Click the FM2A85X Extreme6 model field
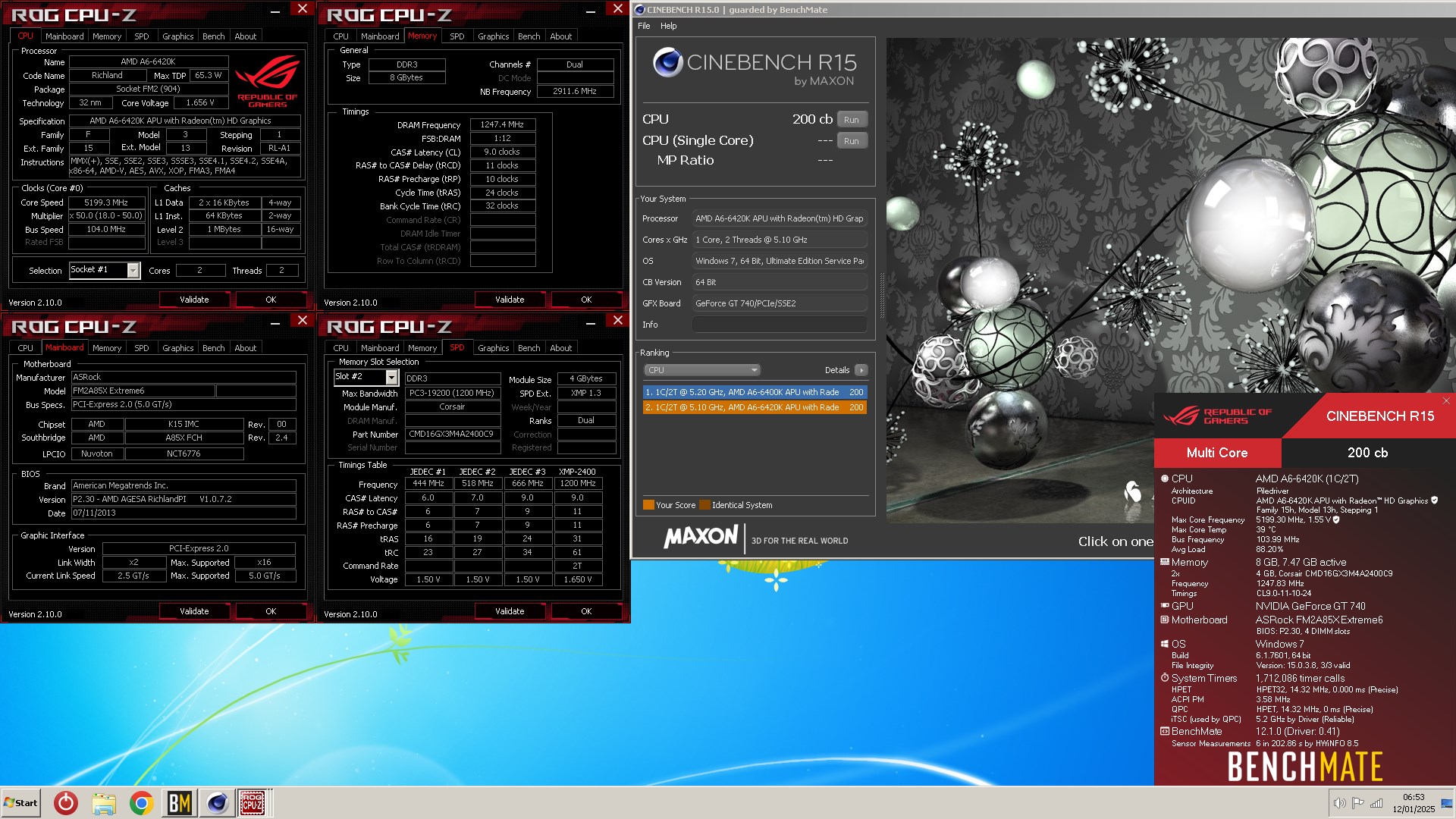Viewport: 1456px width, 819px height. (143, 391)
